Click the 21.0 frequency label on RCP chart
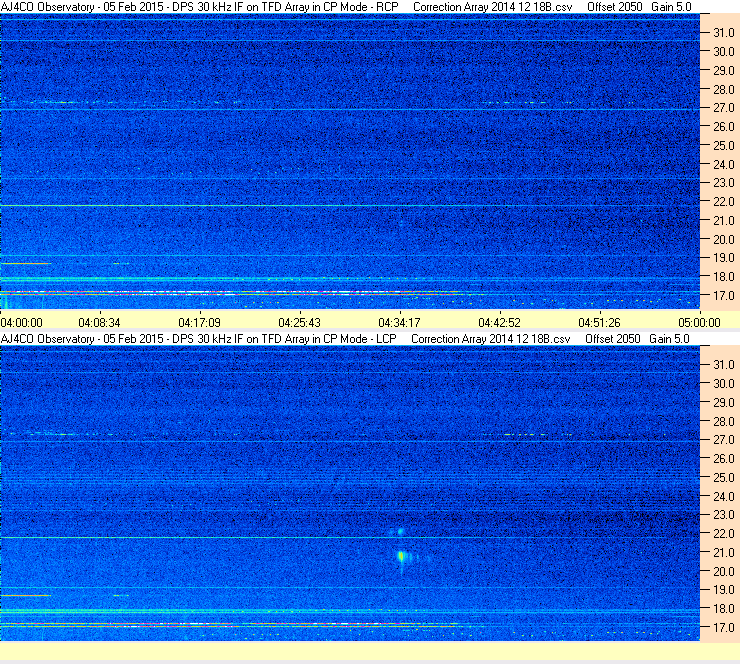This screenshot has height=664, width=740. (723, 221)
